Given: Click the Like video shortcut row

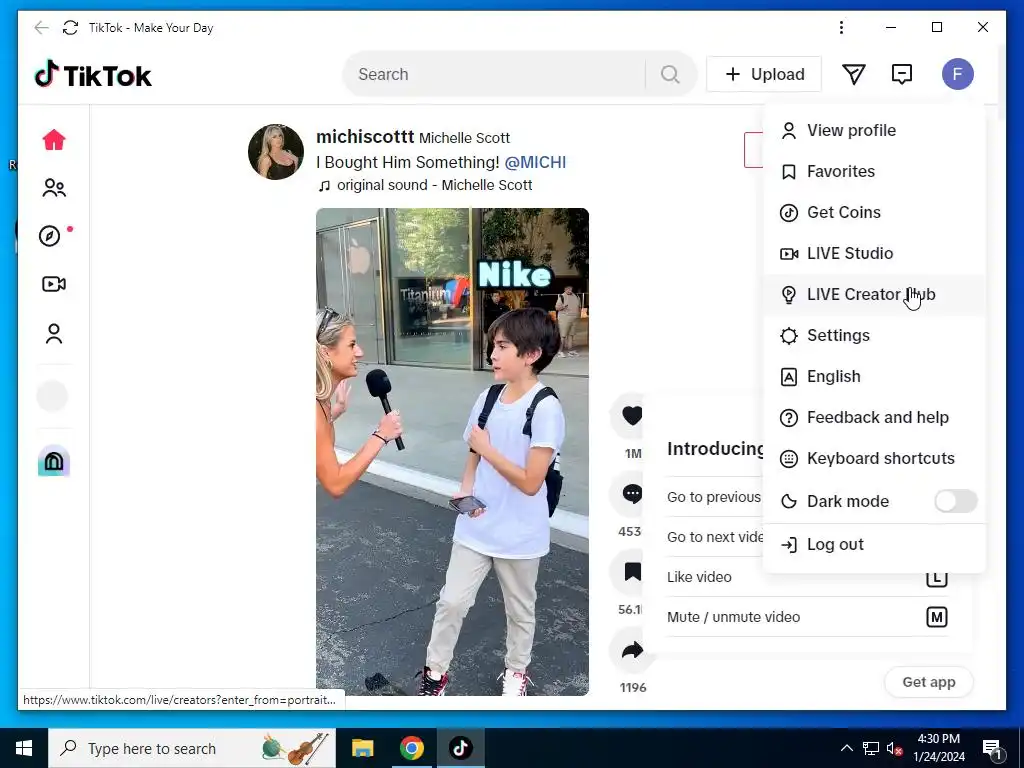Looking at the screenshot, I should click(x=807, y=577).
